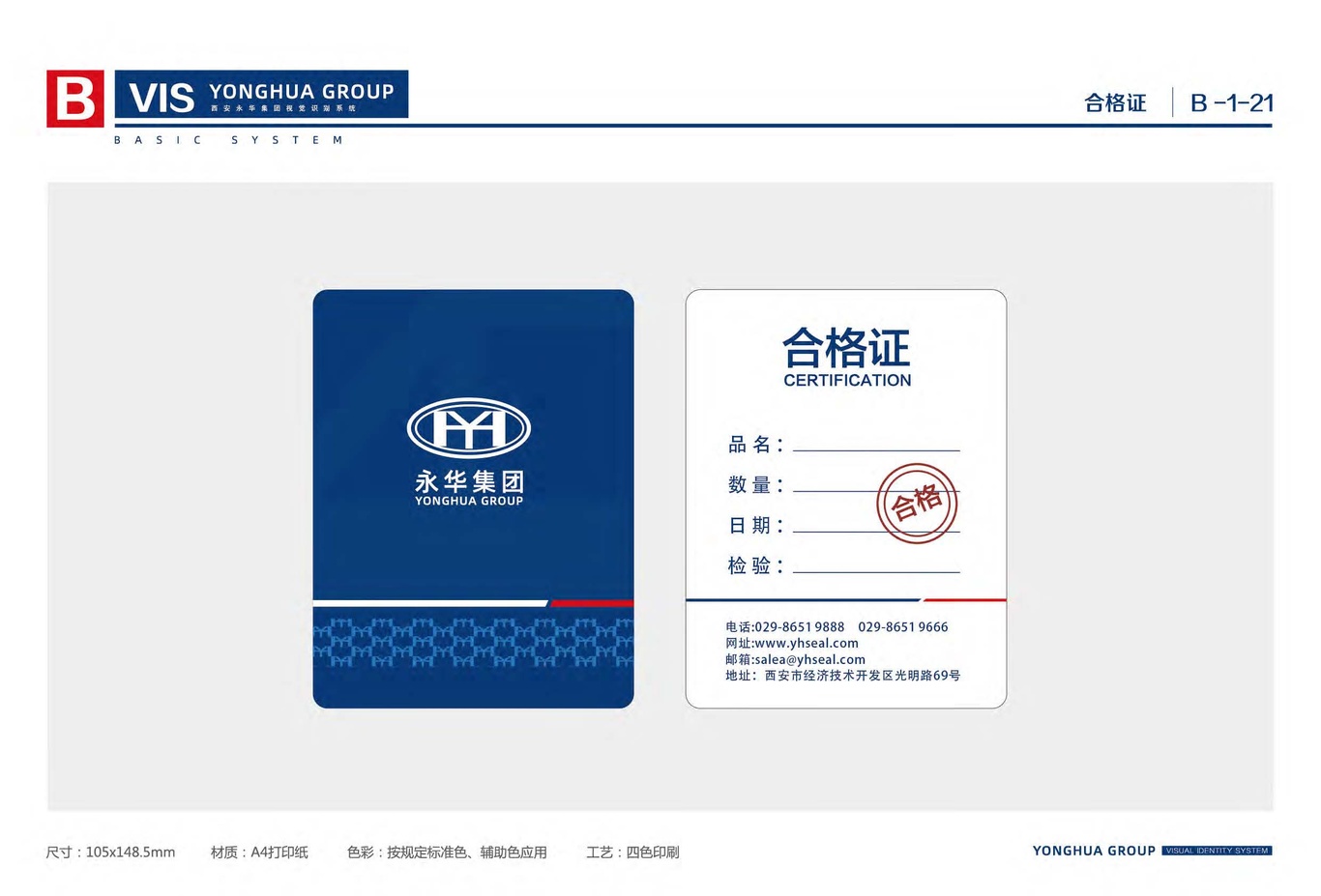1321x896 pixels.
Task: Click the page code B-1-21
Action: point(1232,102)
